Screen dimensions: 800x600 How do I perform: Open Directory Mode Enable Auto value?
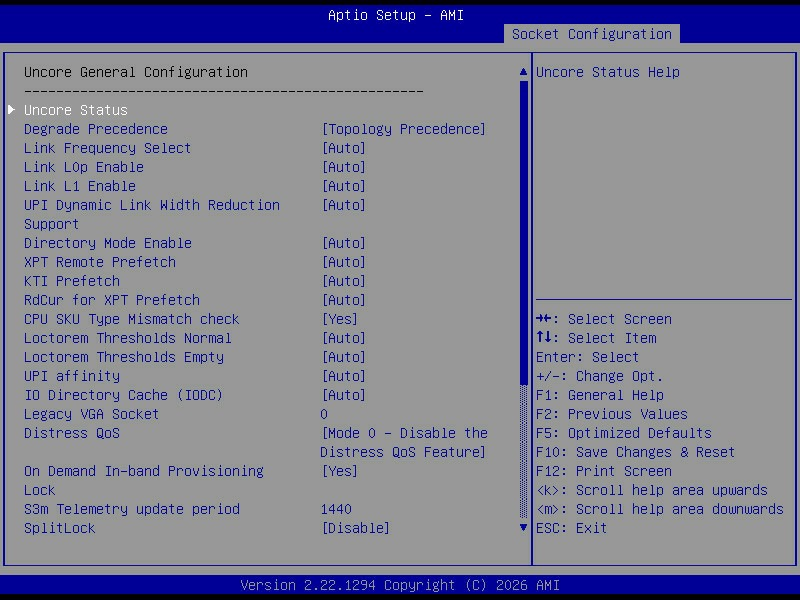(x=343, y=243)
